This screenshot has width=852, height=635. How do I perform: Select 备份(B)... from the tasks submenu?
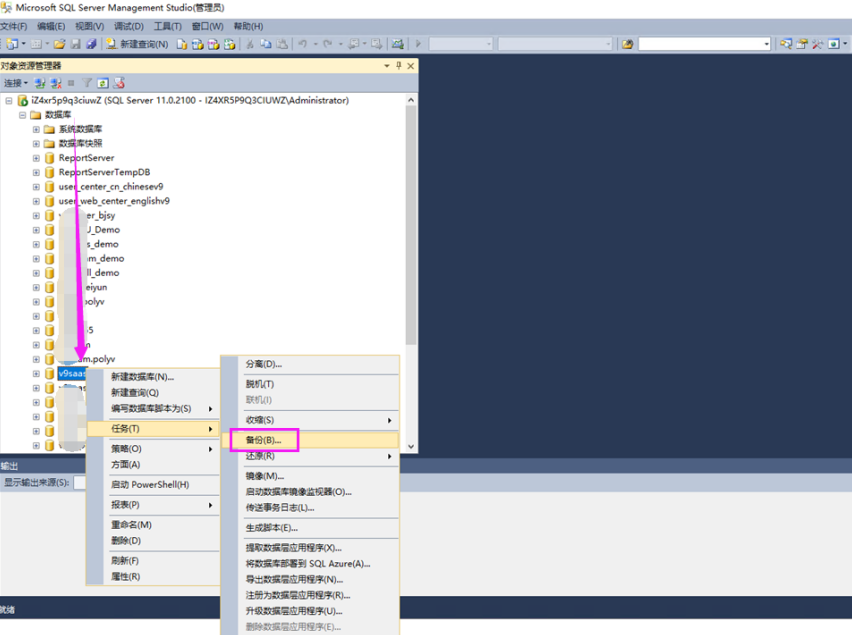264,440
